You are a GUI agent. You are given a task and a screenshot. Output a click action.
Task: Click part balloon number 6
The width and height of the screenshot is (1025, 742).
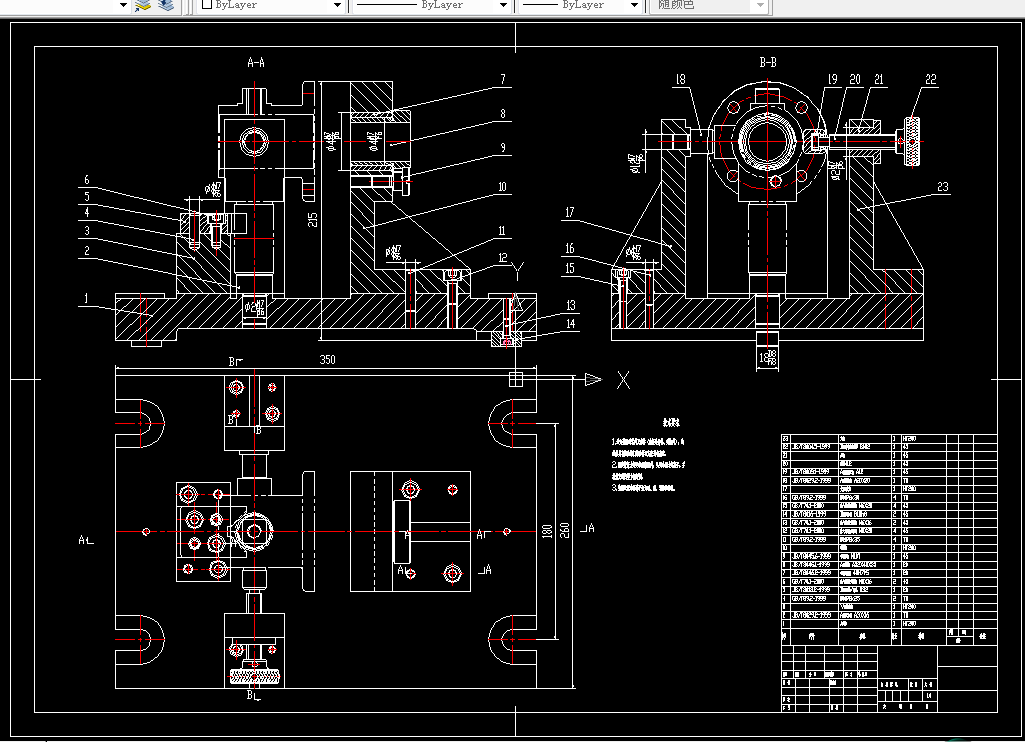click(86, 180)
